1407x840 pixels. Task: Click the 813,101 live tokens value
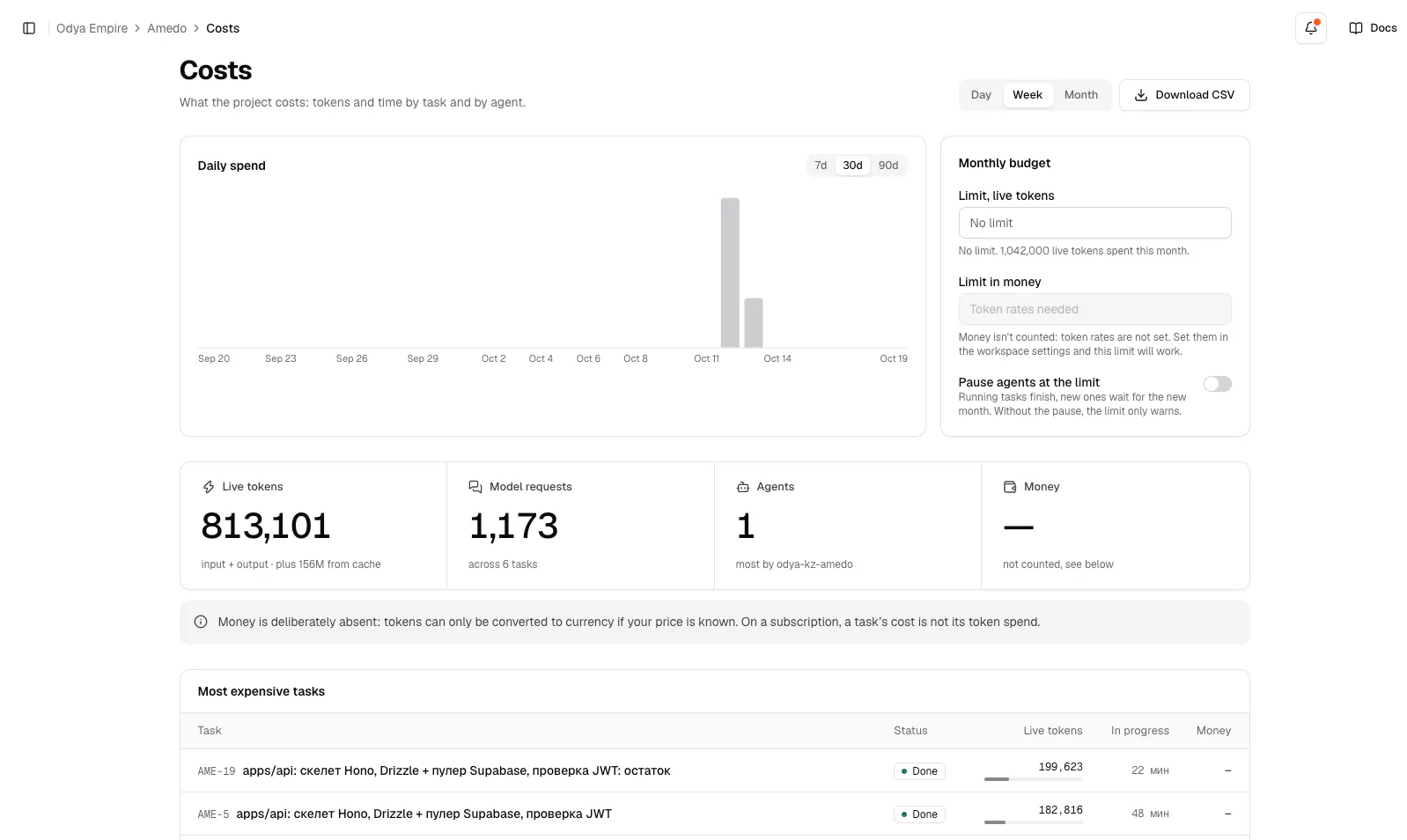coord(266,527)
